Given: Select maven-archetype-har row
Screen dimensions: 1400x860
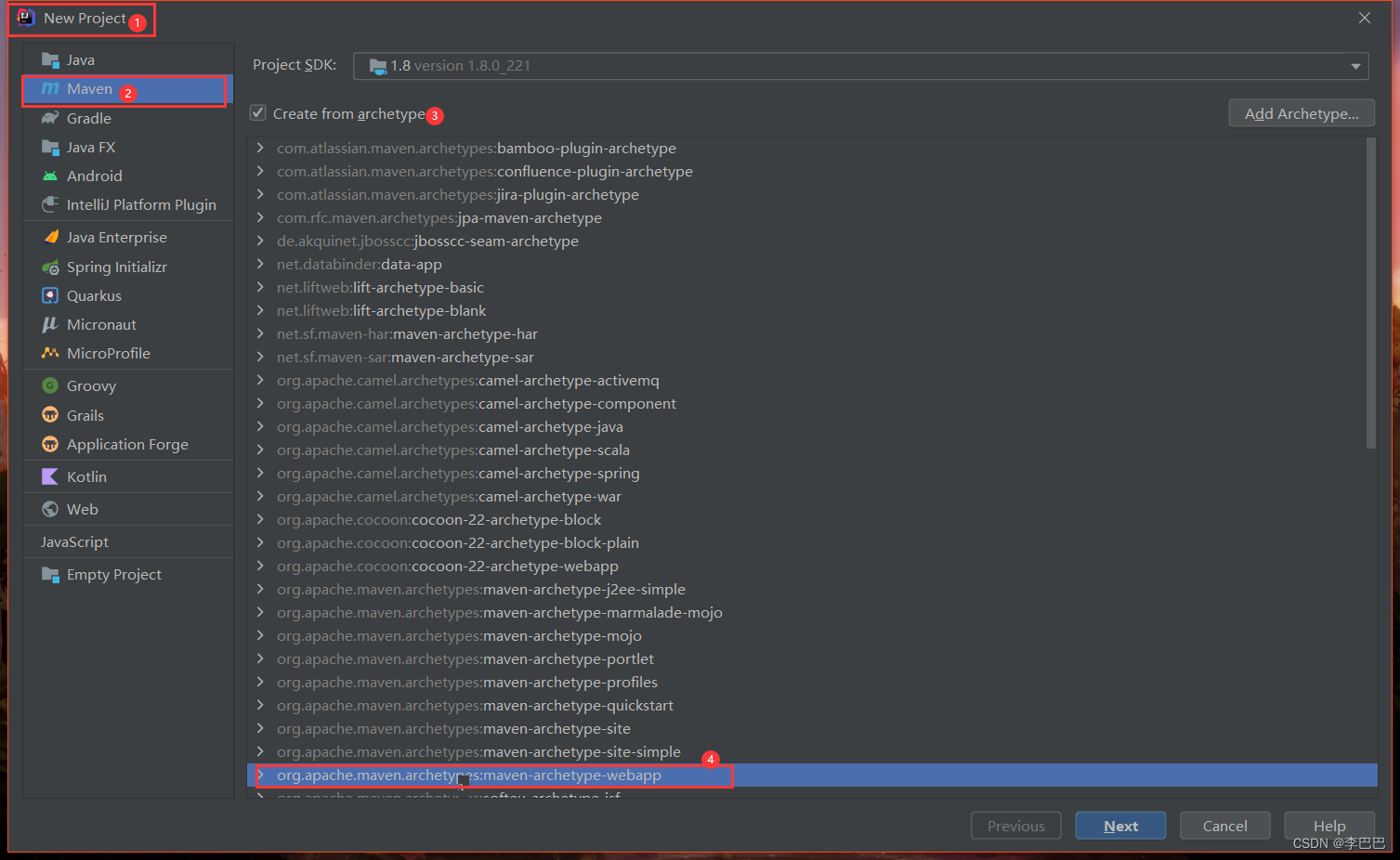Looking at the screenshot, I should pos(812,333).
